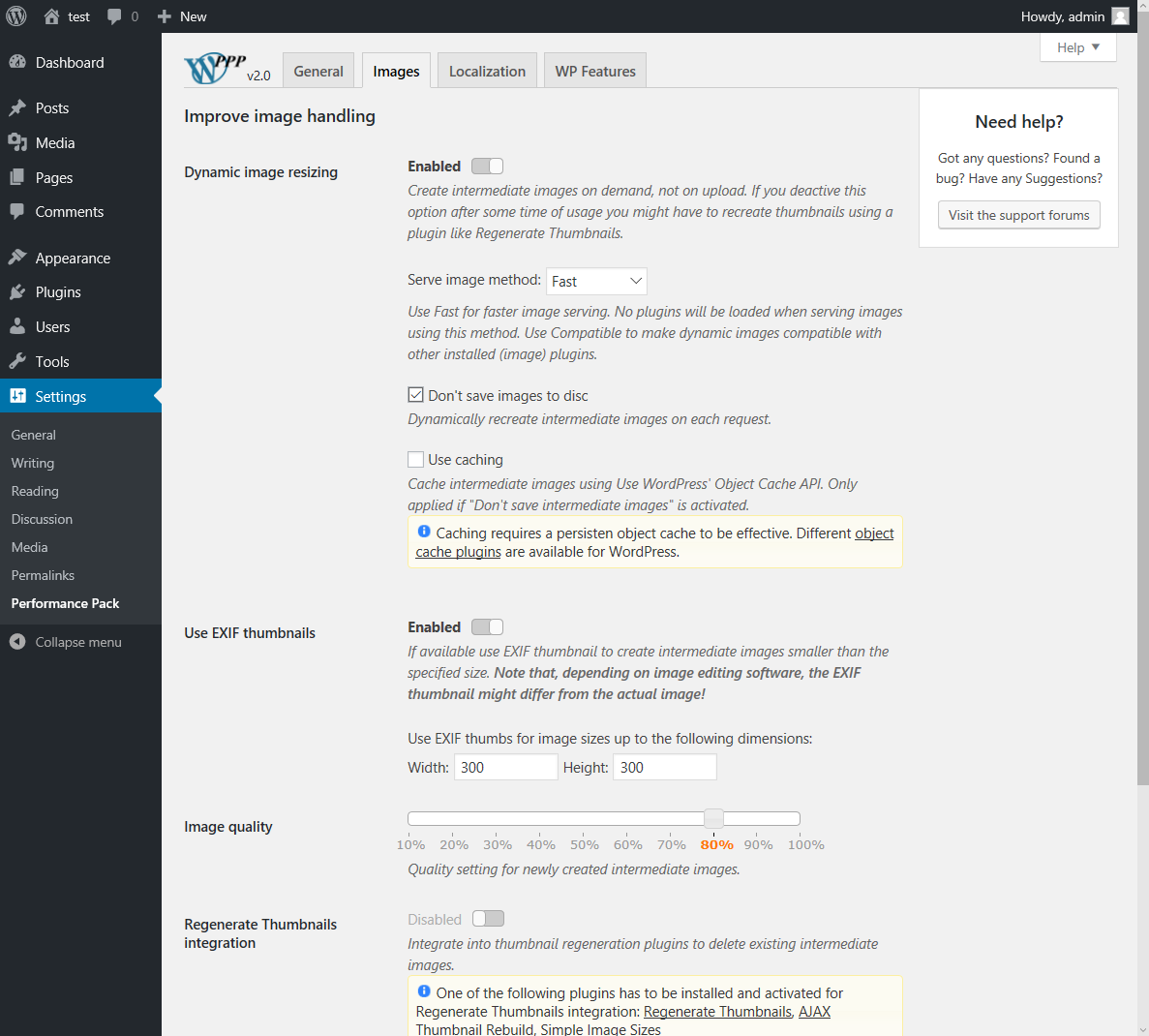The height and width of the screenshot is (1036, 1149).
Task: Open the WordPress logo menu
Action: tap(16, 16)
